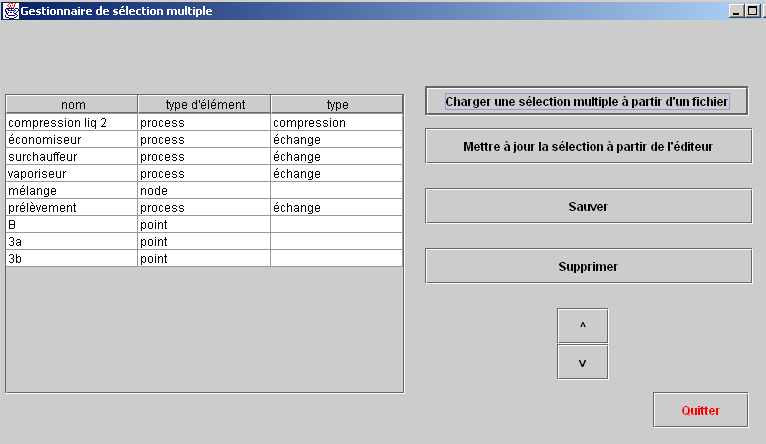The height and width of the screenshot is (444, 766).
Task: Sort by the nom column header
Action: 72,105
